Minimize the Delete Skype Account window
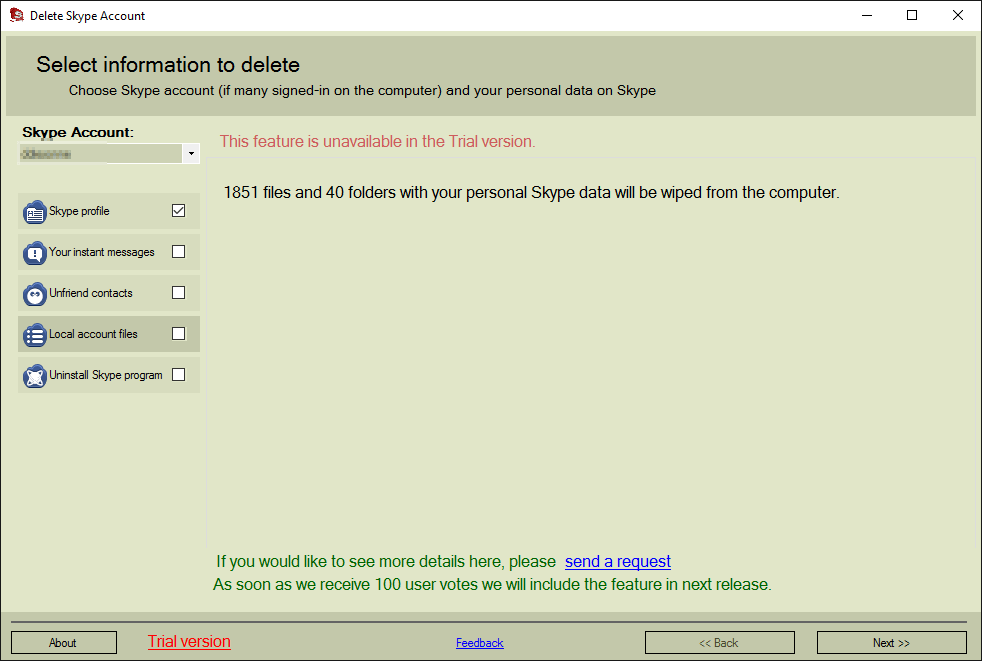The image size is (982, 661). pos(867,15)
